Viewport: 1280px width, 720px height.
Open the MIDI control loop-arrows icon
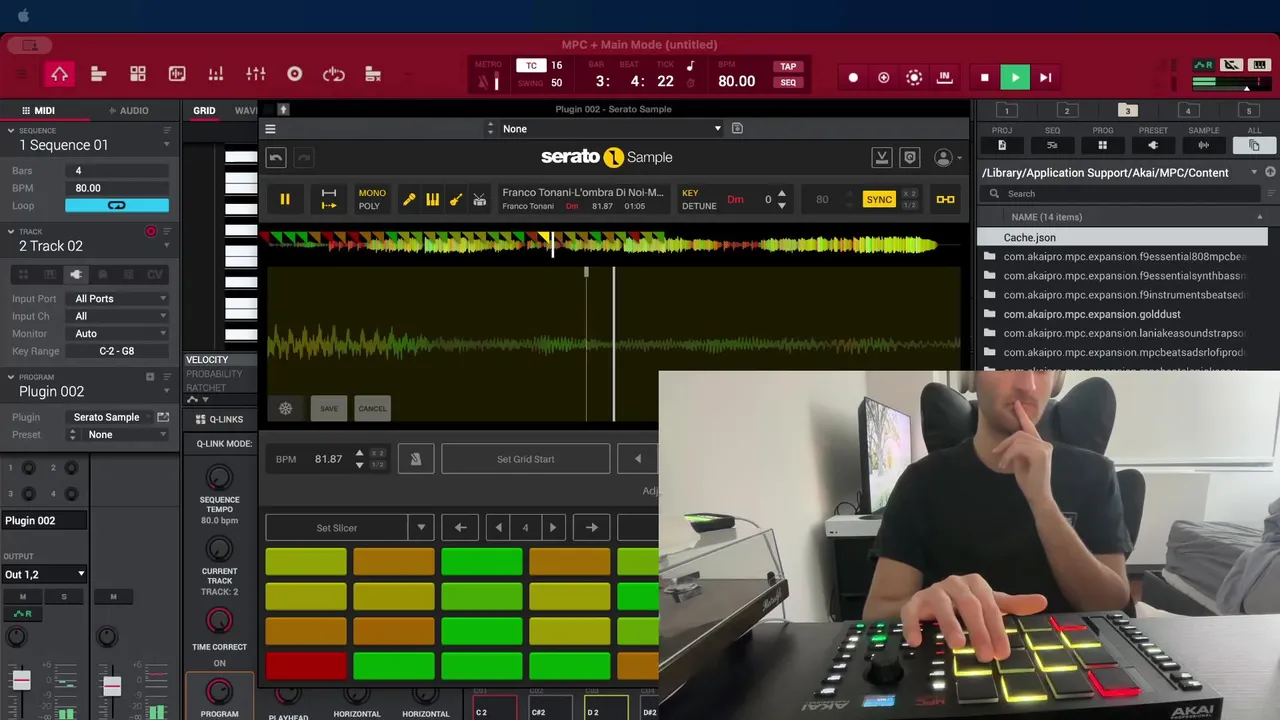333,74
